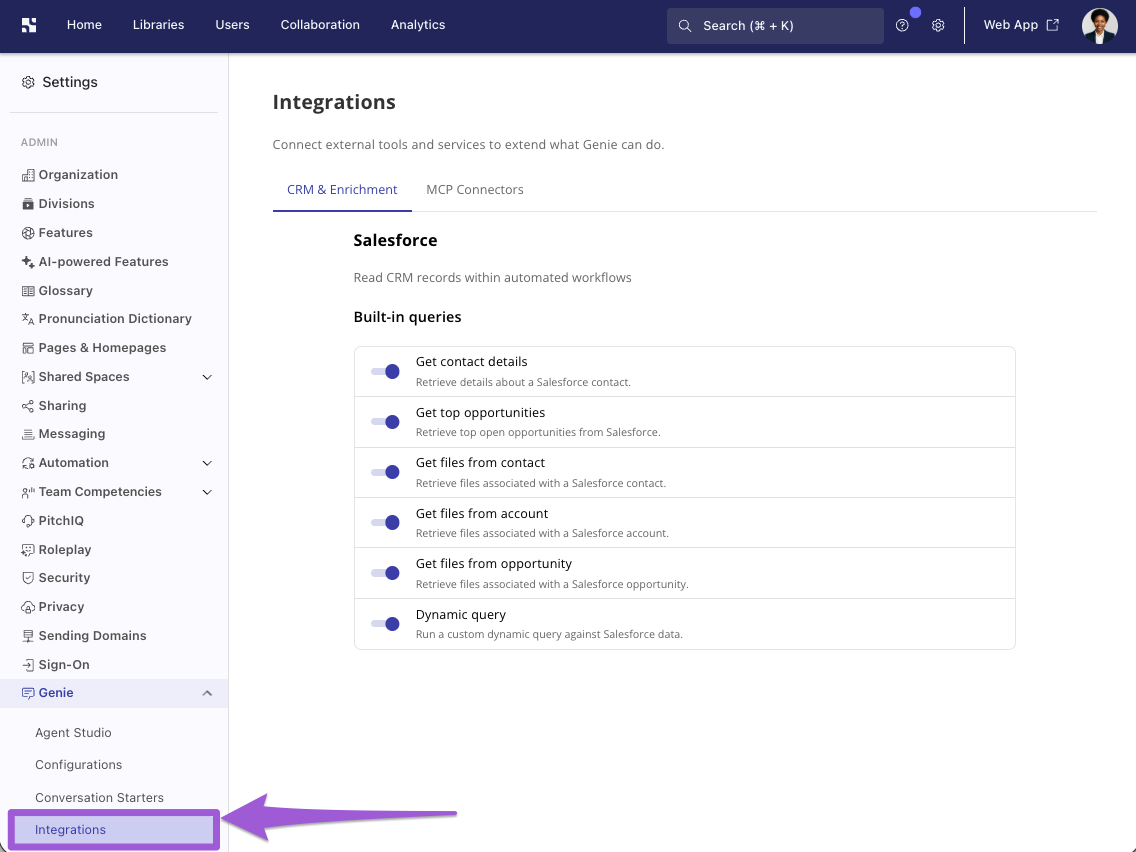Click the settings gear icon in header

coord(938,25)
